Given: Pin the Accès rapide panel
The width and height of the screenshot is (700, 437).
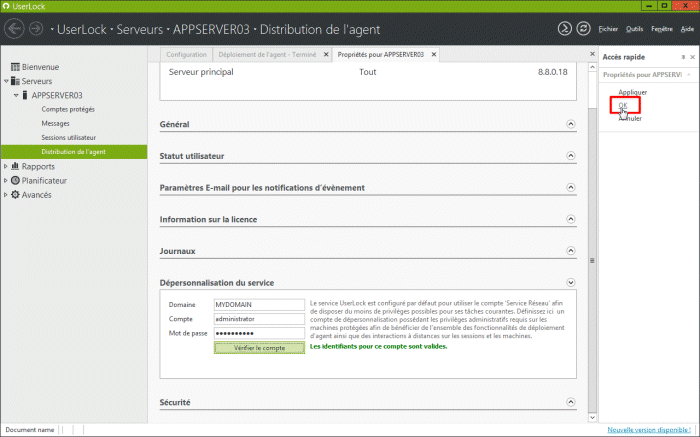Looking at the screenshot, I should (x=683, y=57).
